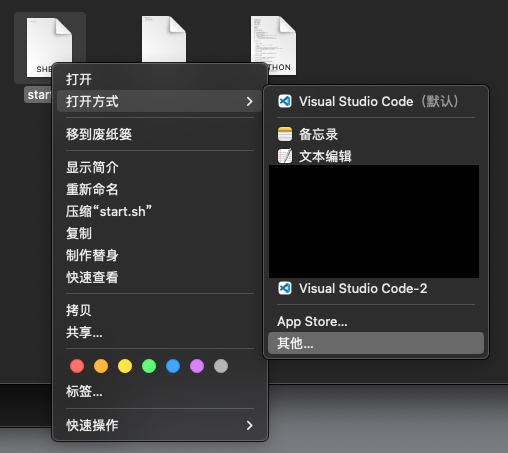Click the TextEdit (文本编辑) app icon

pos(285,156)
